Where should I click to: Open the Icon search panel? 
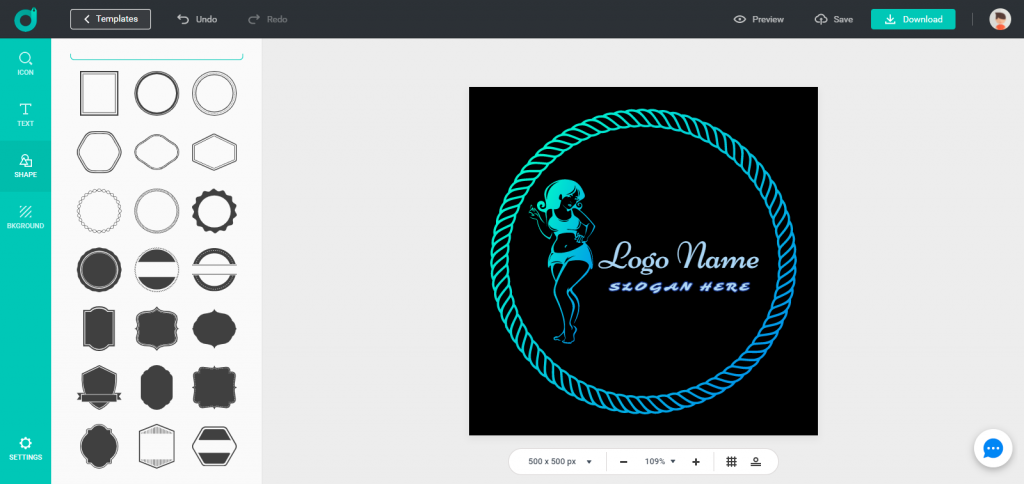tap(25, 64)
